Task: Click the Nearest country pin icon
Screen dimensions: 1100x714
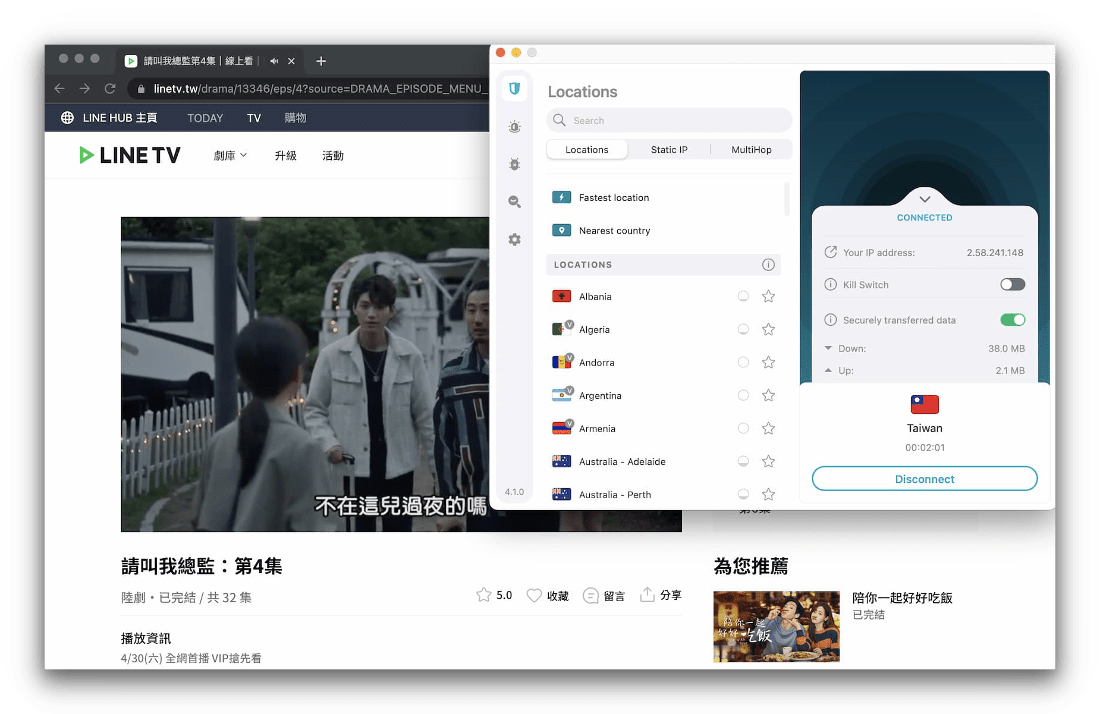Action: click(561, 230)
